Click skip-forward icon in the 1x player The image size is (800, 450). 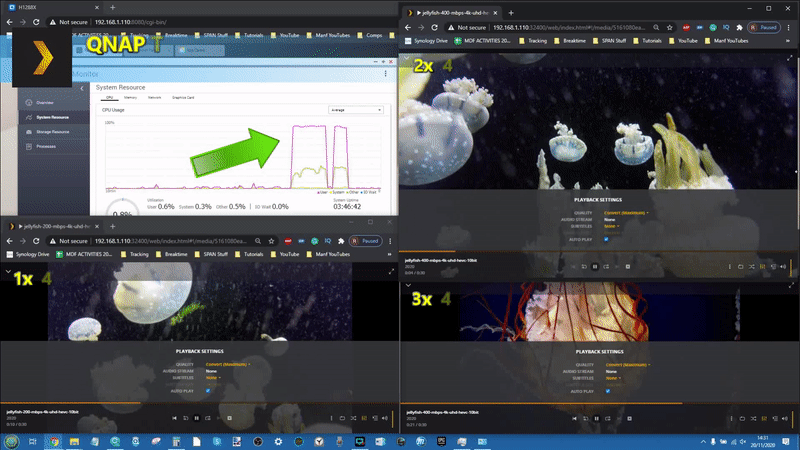(208, 418)
